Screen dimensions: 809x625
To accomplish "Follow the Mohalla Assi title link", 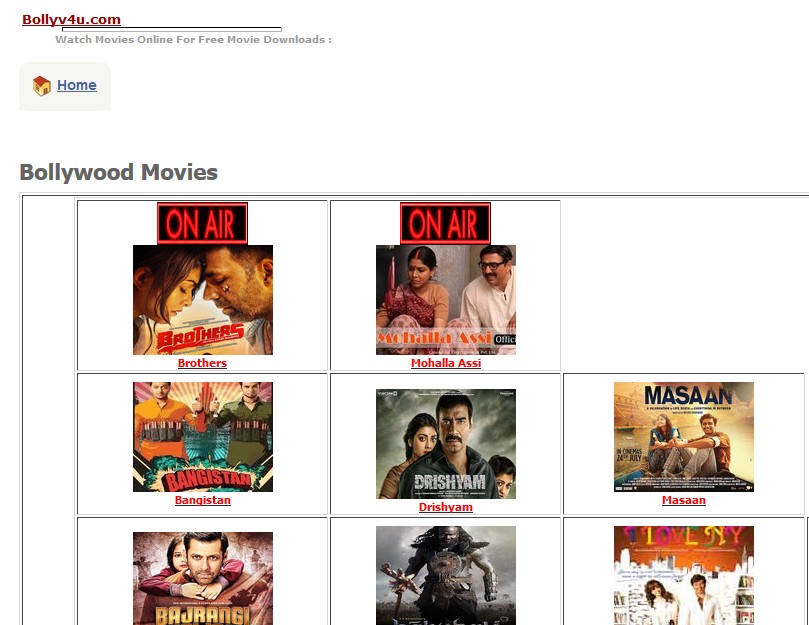I will (446, 363).
